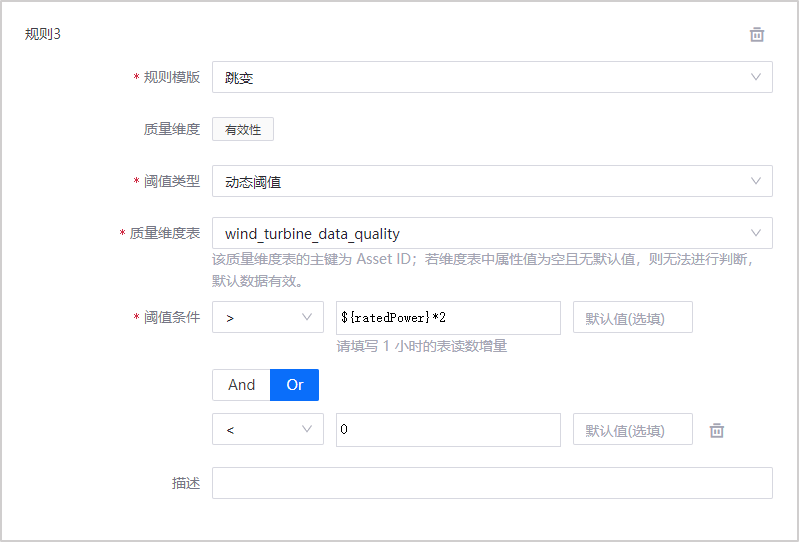Screen dimensions: 799x542
Task: Focus the ${ratedPower}*2 threshold expression field
Action: coord(448,318)
